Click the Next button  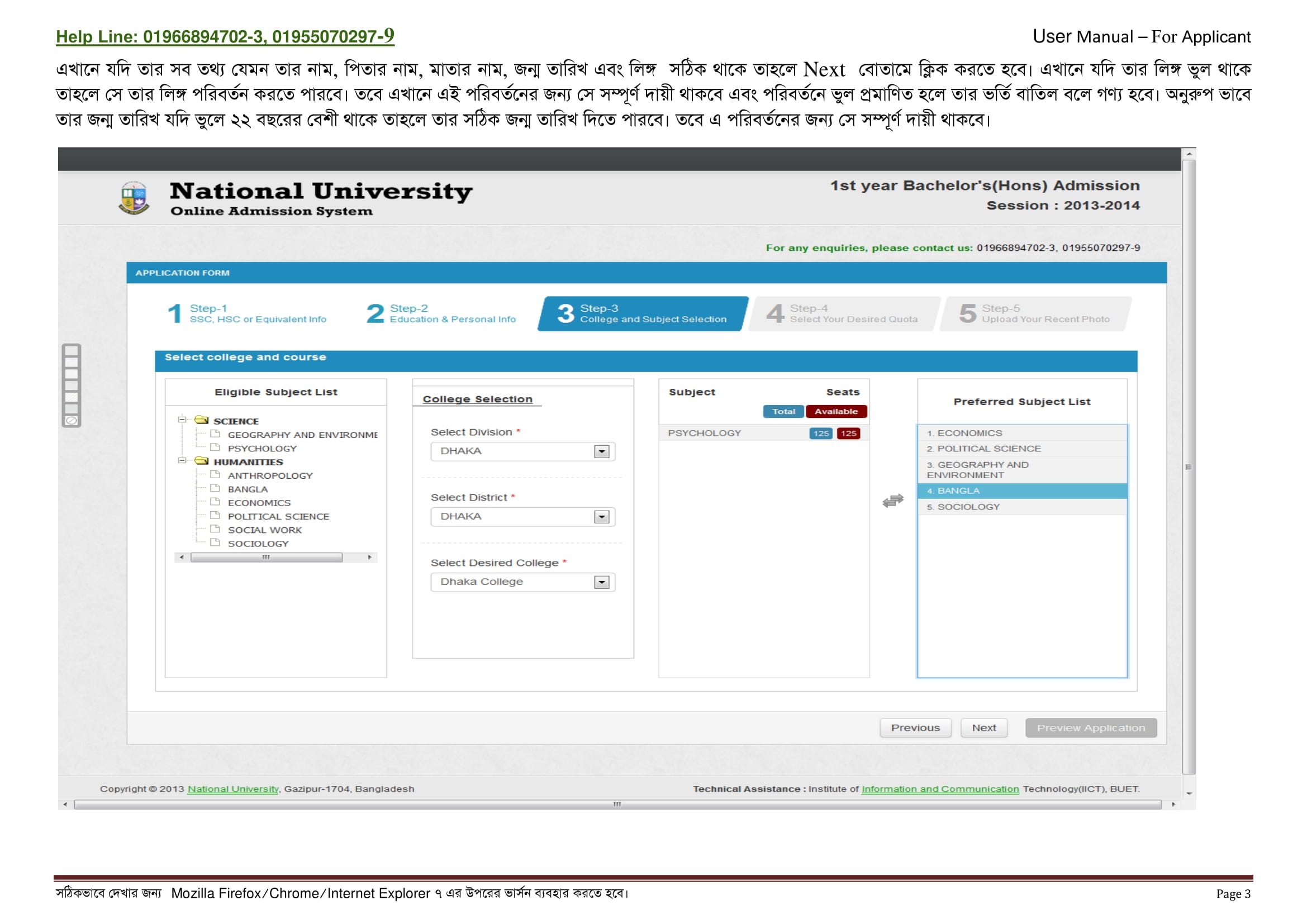coord(983,728)
